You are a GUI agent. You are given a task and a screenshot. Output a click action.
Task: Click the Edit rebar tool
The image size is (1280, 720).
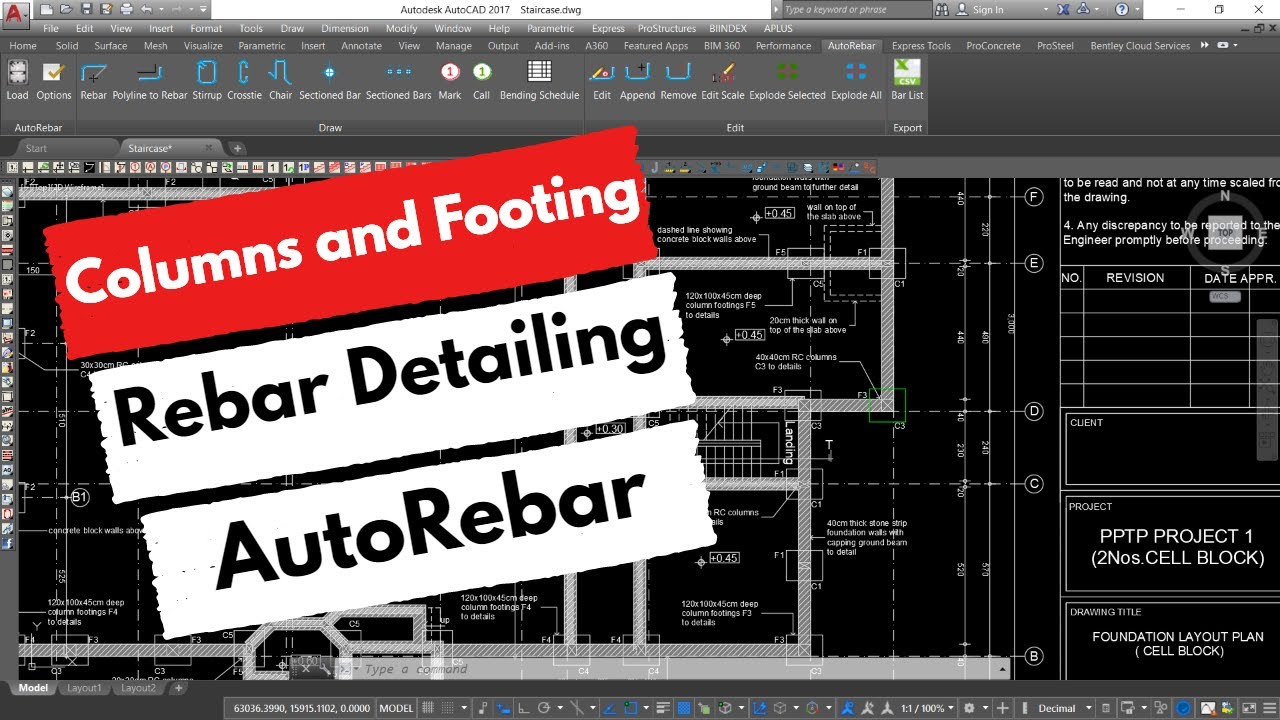(x=601, y=79)
